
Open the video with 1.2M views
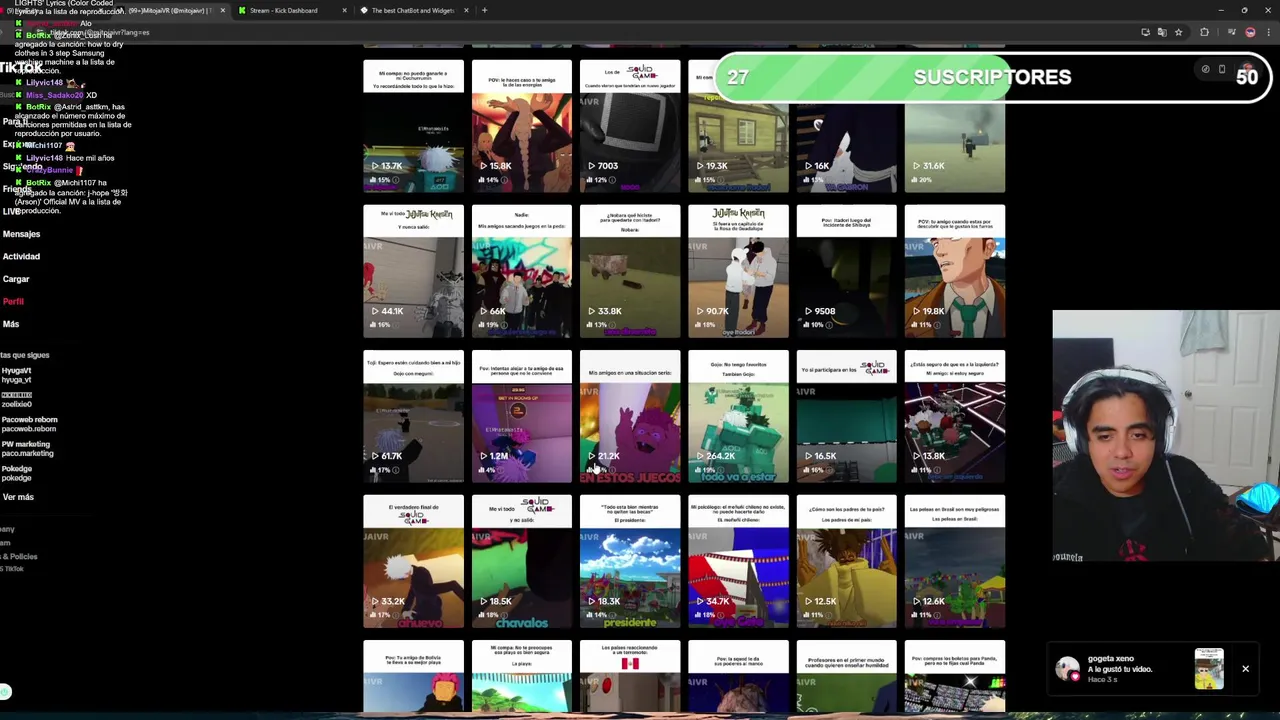521,416
